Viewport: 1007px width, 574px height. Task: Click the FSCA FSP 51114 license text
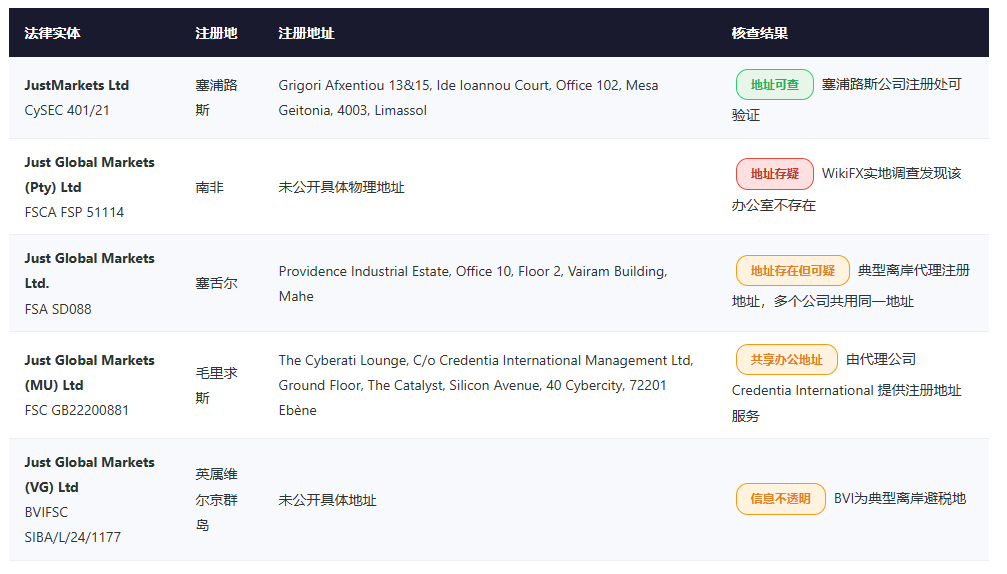74,213
